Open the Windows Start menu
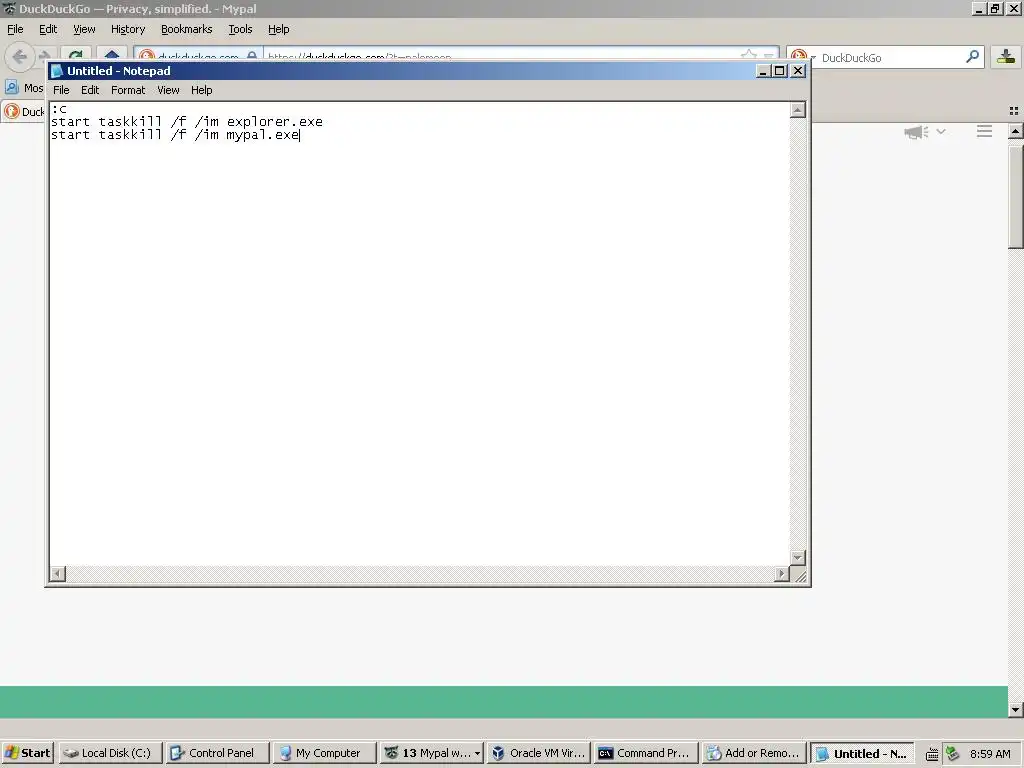Screen dimensions: 1024x768 (x=28, y=753)
